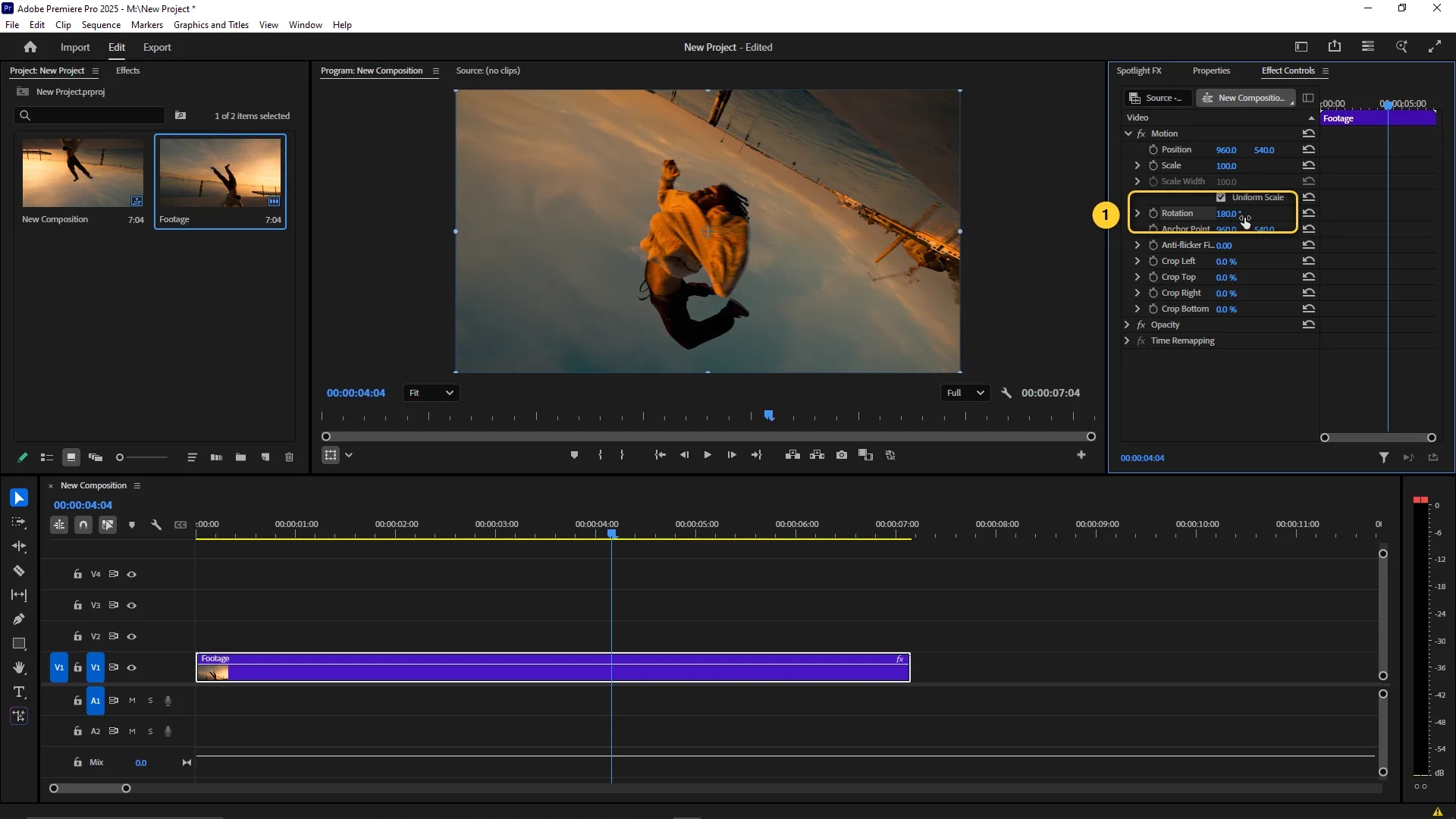
Task: Toggle V1 track output eye
Action: coord(131,668)
